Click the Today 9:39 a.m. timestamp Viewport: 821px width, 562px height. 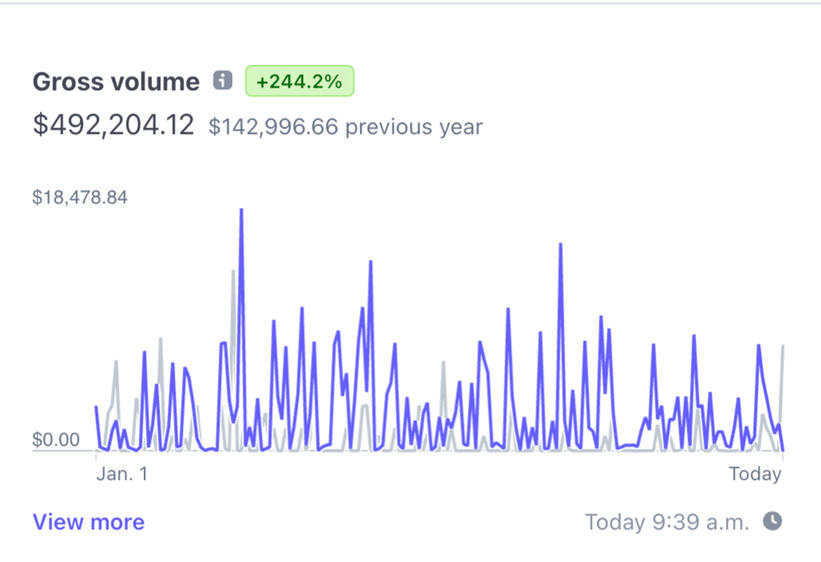coord(666,522)
